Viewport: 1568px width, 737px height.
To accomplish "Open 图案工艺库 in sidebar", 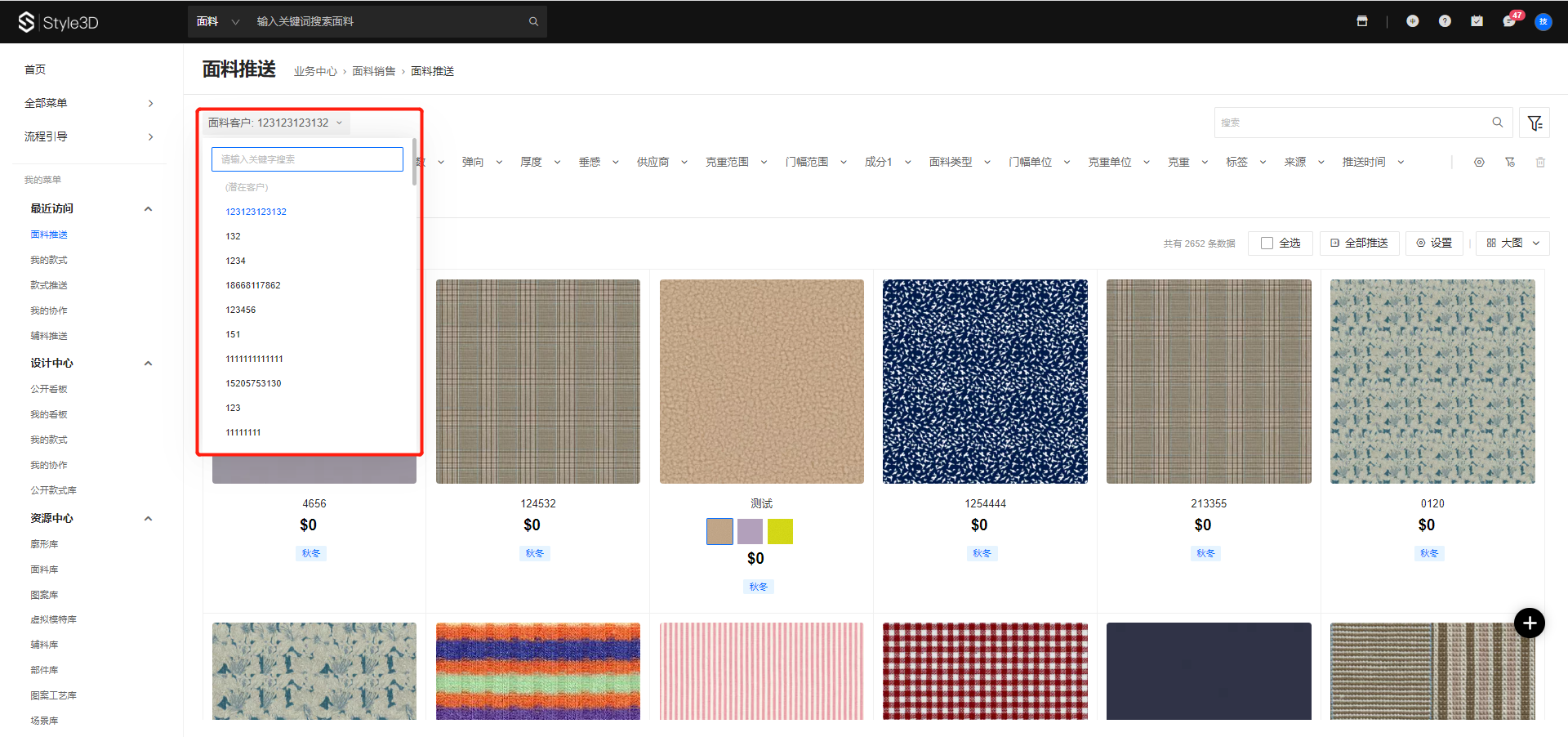I will coord(54,695).
